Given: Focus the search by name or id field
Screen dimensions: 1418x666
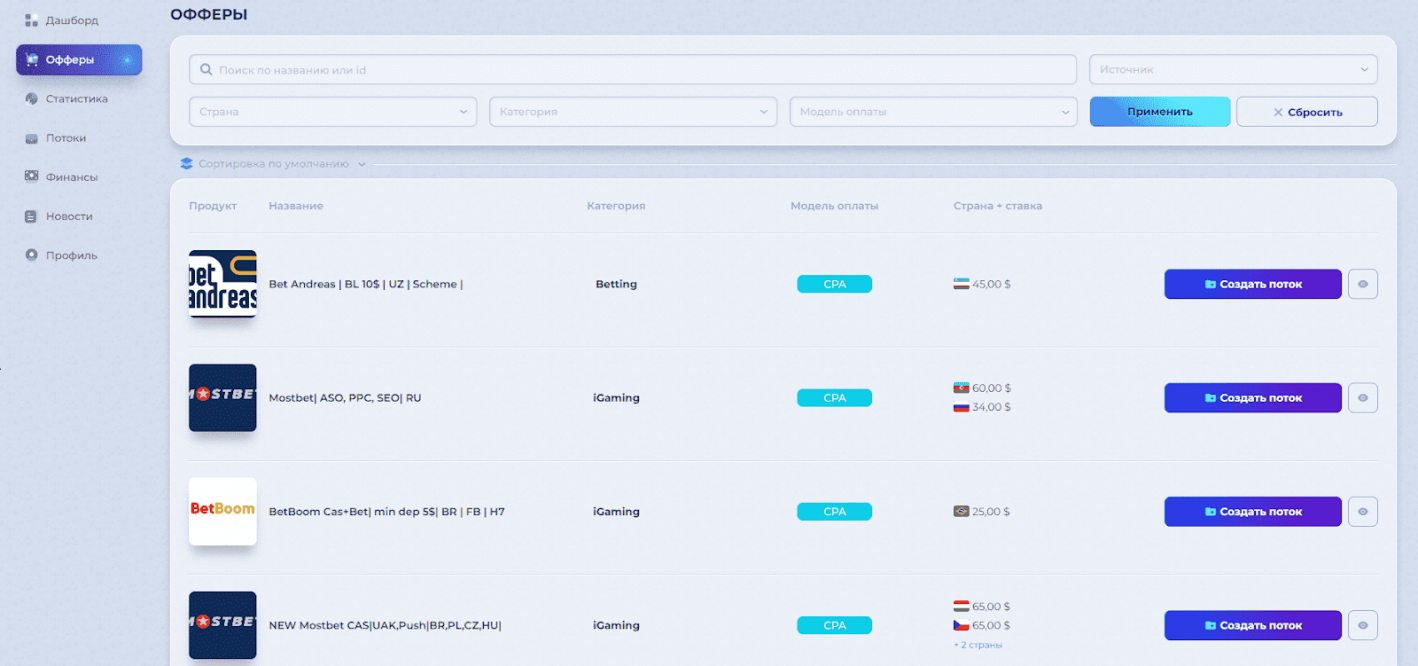Looking at the screenshot, I should click(633, 70).
